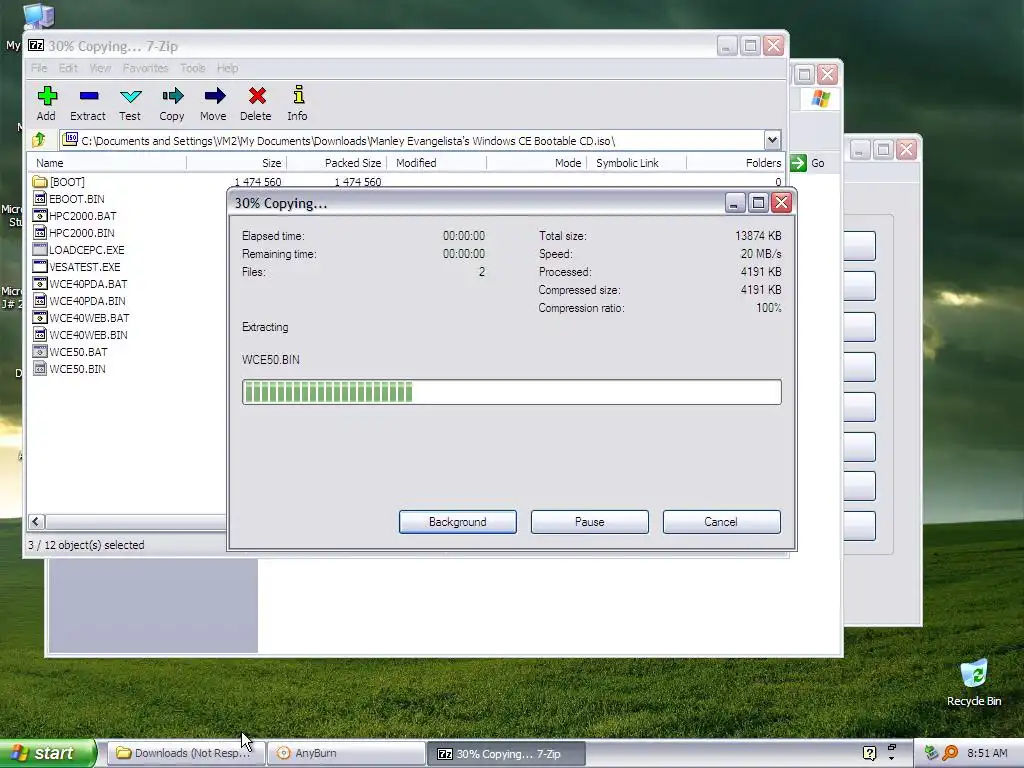
Task: Open the File menu
Action: (x=39, y=68)
